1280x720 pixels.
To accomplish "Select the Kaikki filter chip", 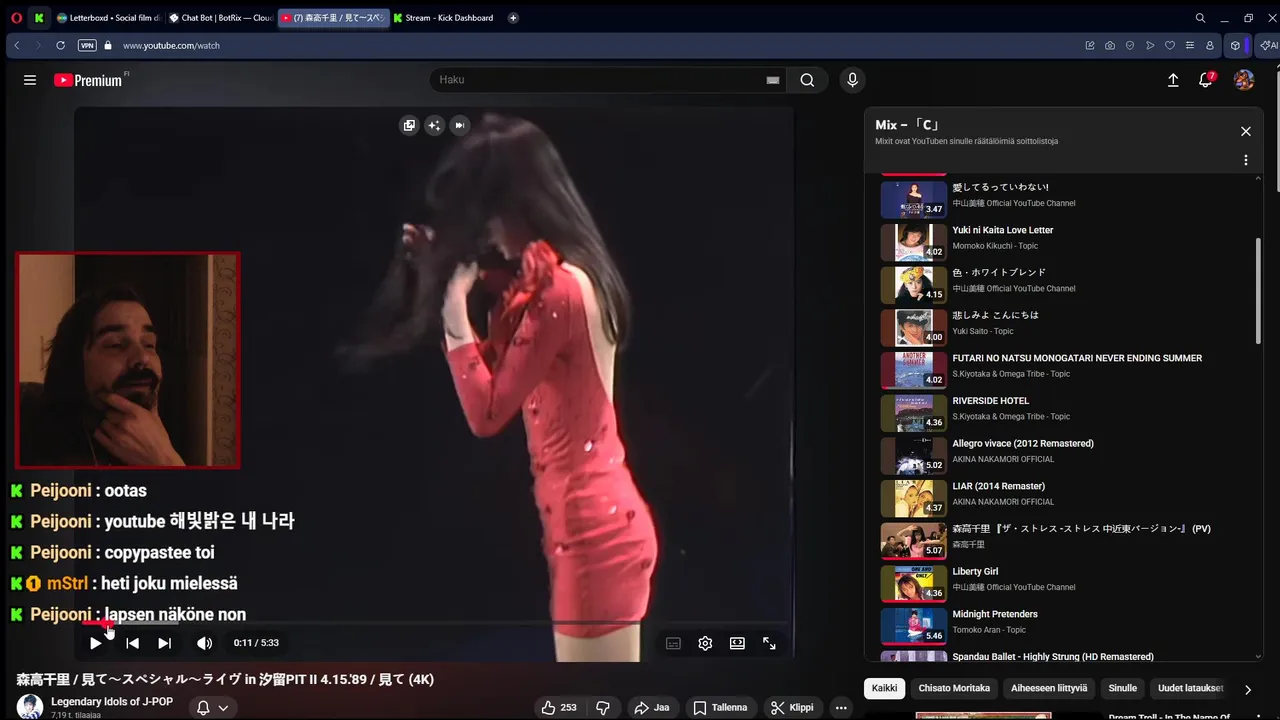I will 884,688.
